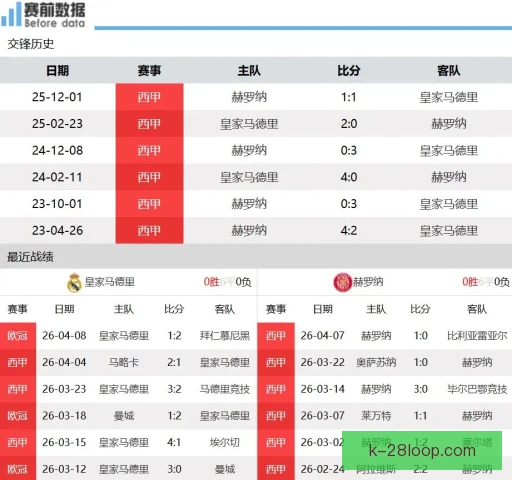Click home team 赫罗纳 in the 24-12-08 row
Screen dimensions: 512x480
point(249,150)
